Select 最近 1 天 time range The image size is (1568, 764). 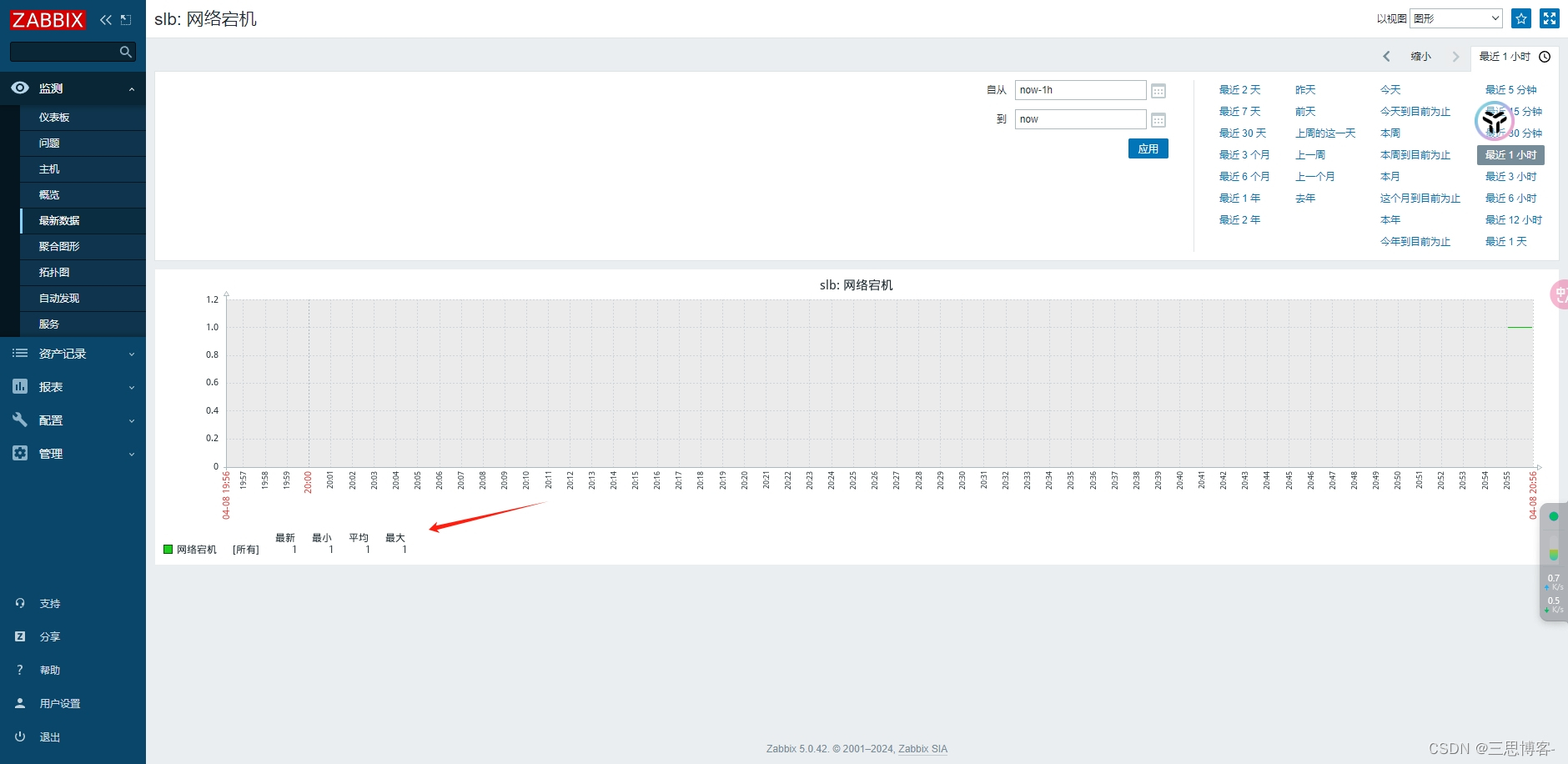tap(1505, 241)
